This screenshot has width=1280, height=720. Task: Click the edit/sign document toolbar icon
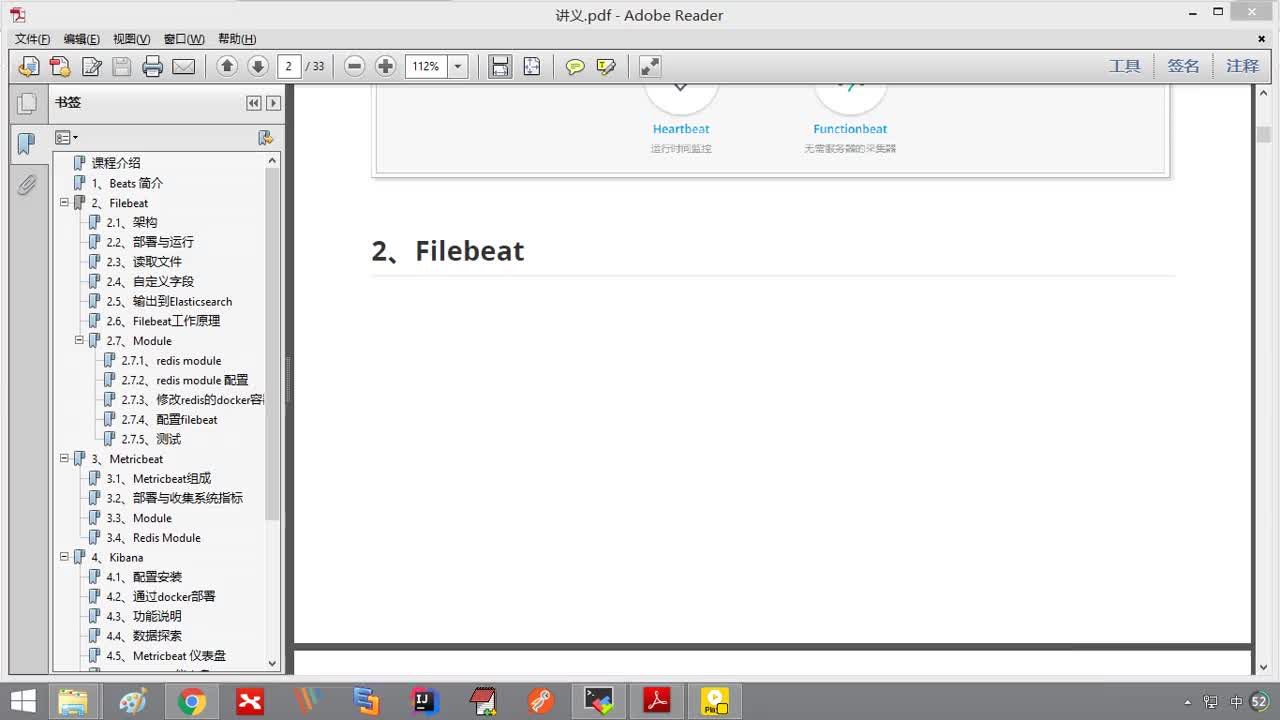point(91,66)
